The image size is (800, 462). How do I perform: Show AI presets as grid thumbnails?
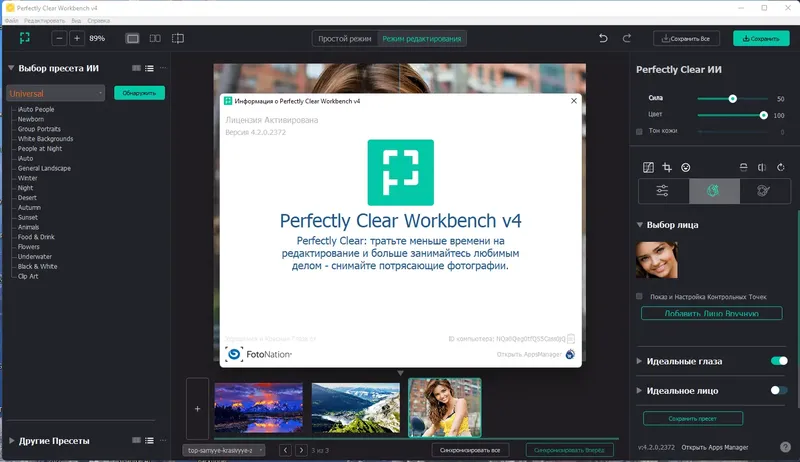(x=136, y=68)
